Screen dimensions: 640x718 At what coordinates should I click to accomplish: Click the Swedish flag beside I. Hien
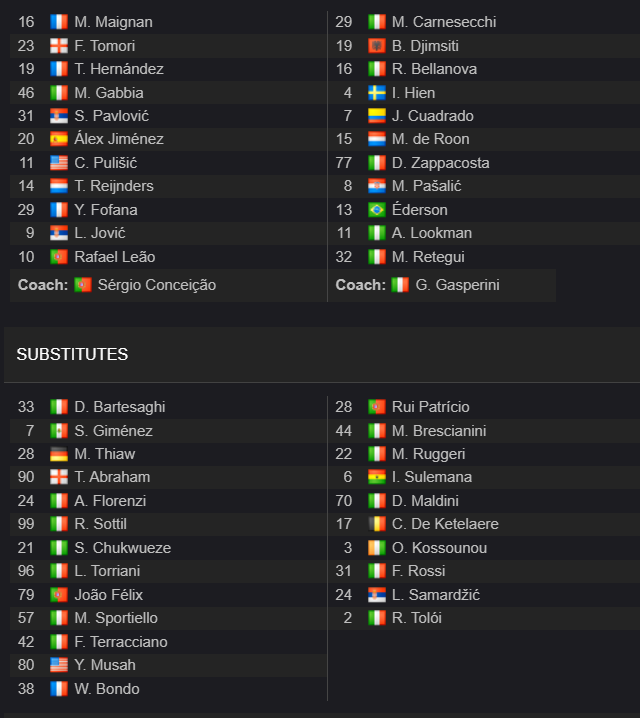point(377,93)
